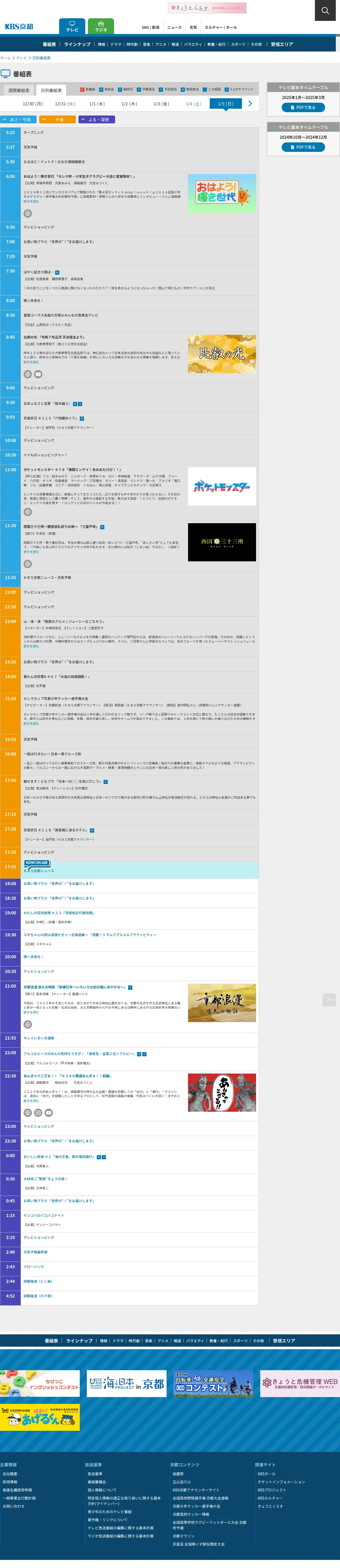Go to ホーム in breadcrumb
The width and height of the screenshot is (340, 1568).
(x=5, y=58)
